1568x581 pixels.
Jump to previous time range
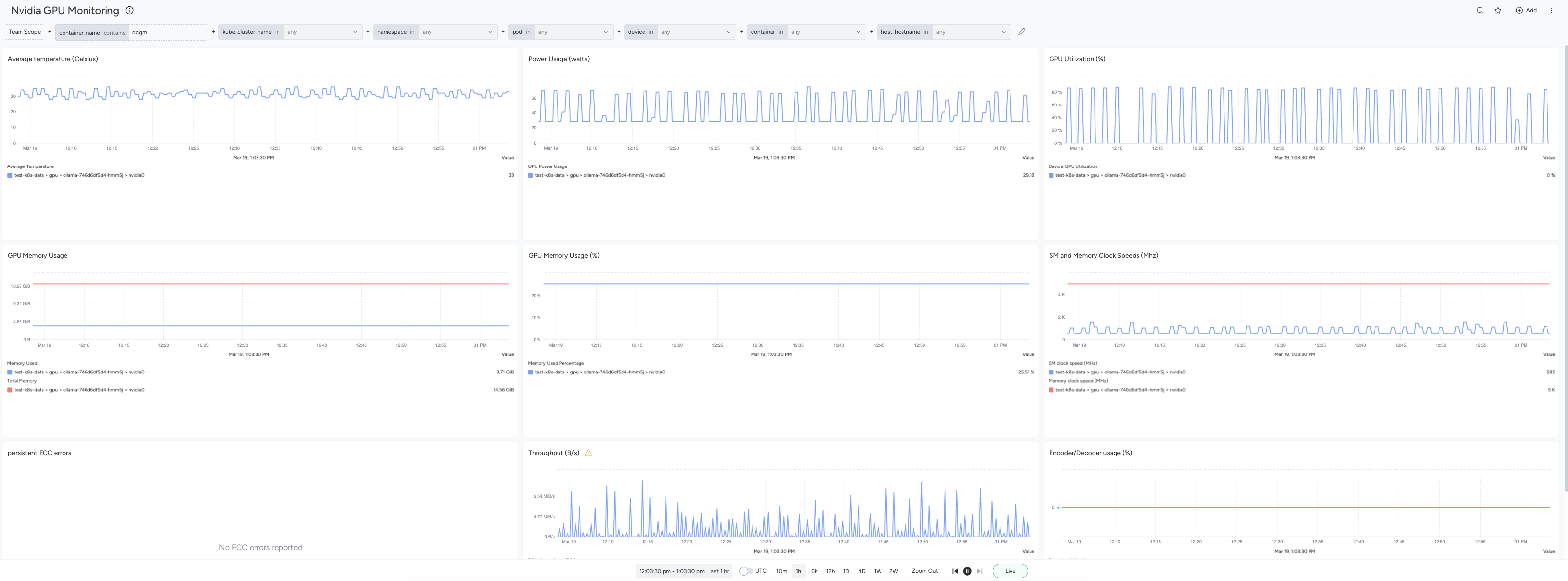coord(954,571)
